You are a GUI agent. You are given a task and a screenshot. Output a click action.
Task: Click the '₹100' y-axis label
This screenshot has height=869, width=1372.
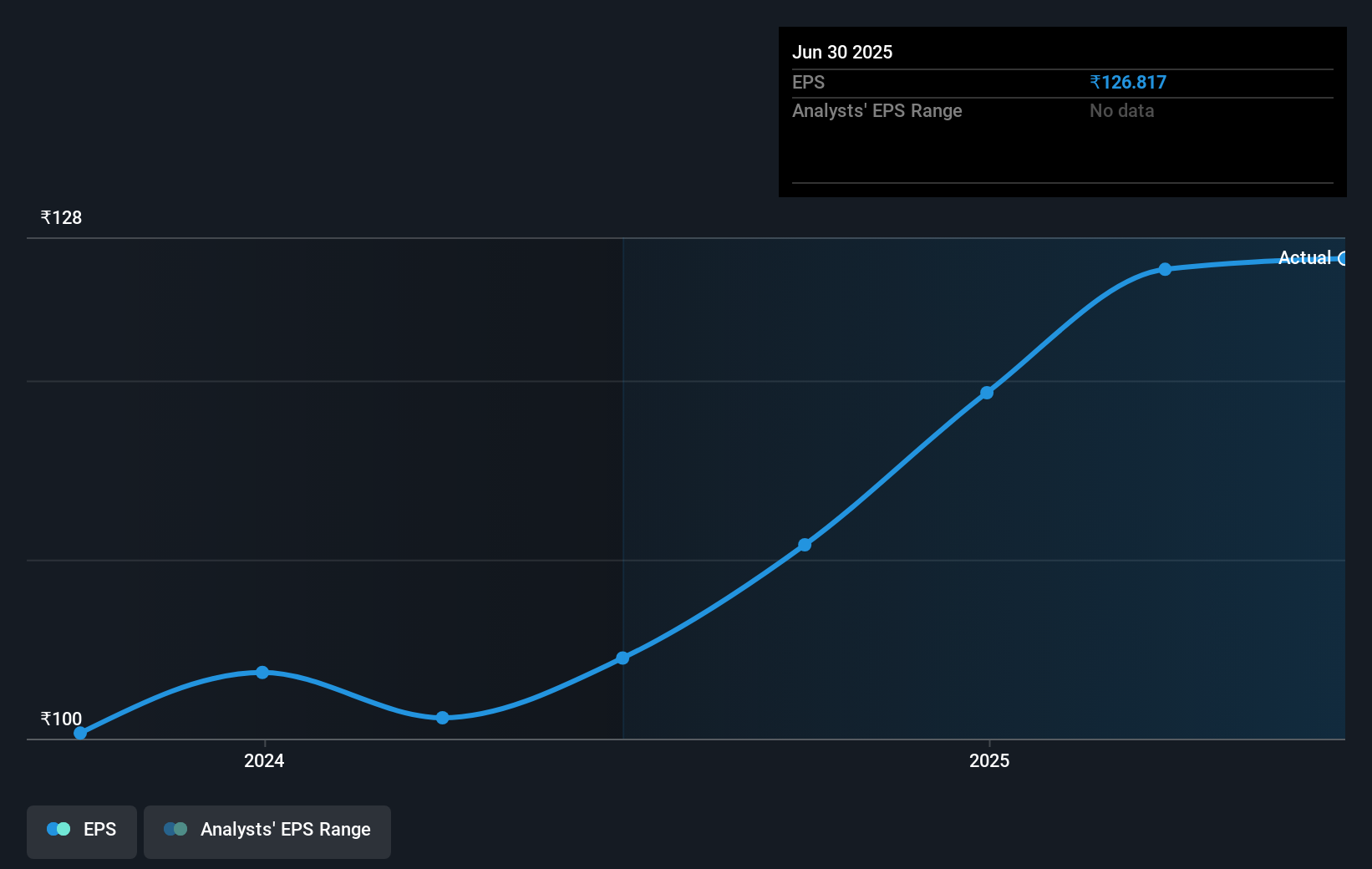(x=61, y=719)
